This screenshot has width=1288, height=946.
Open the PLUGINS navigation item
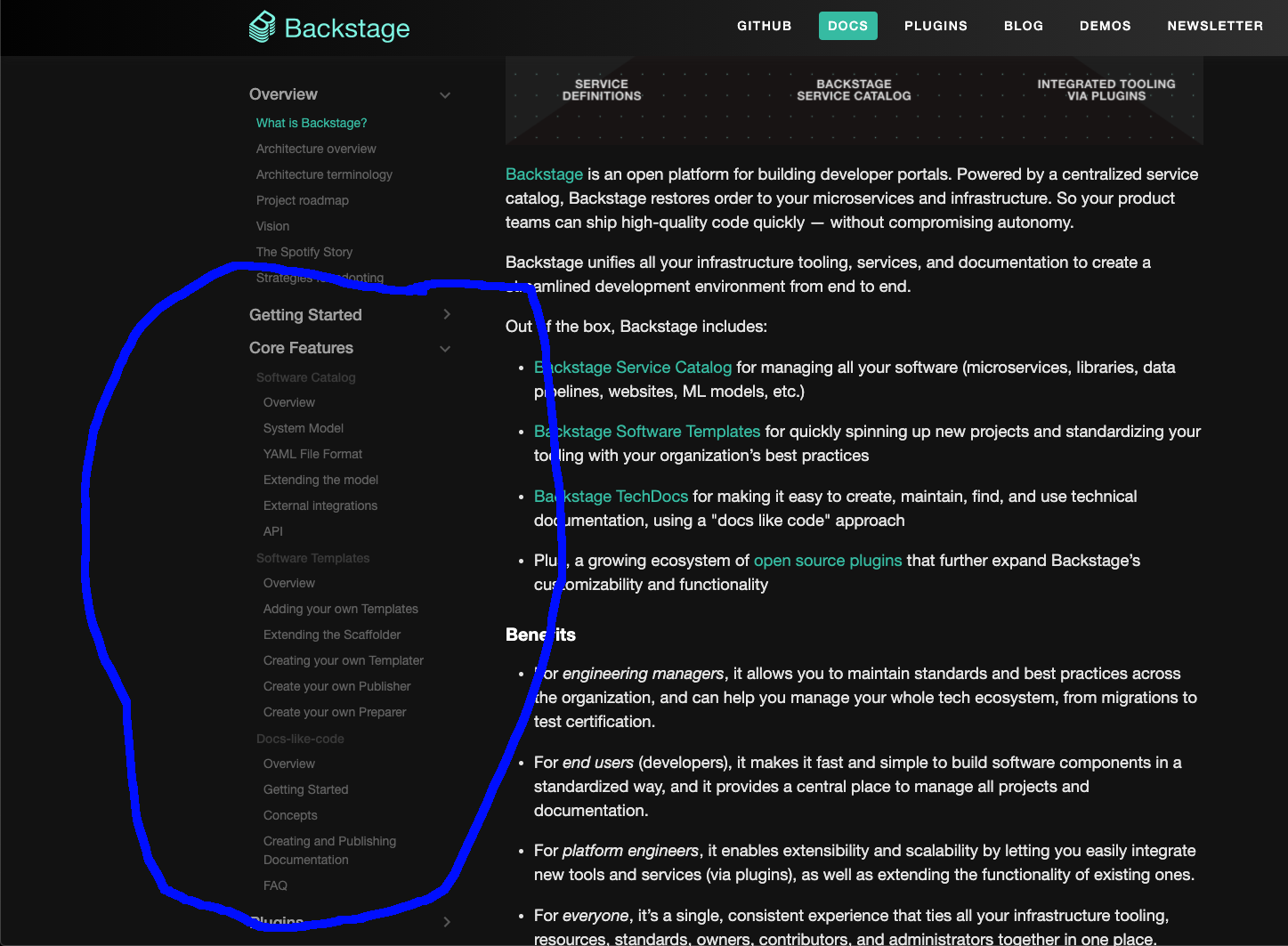tap(936, 26)
